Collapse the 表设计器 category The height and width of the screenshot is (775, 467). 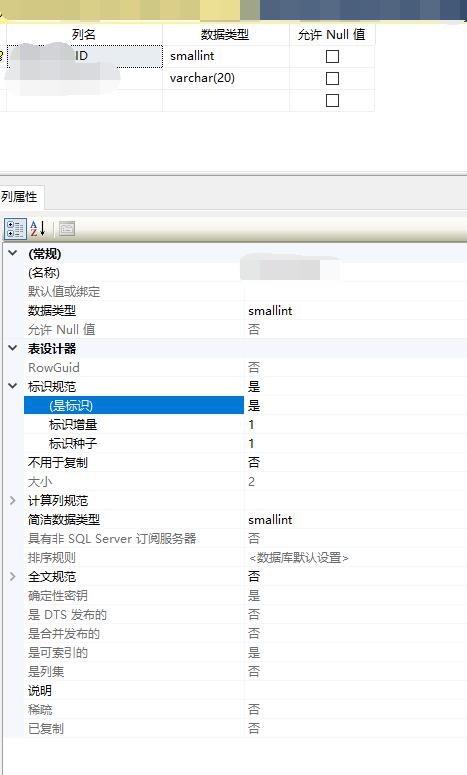[13, 348]
